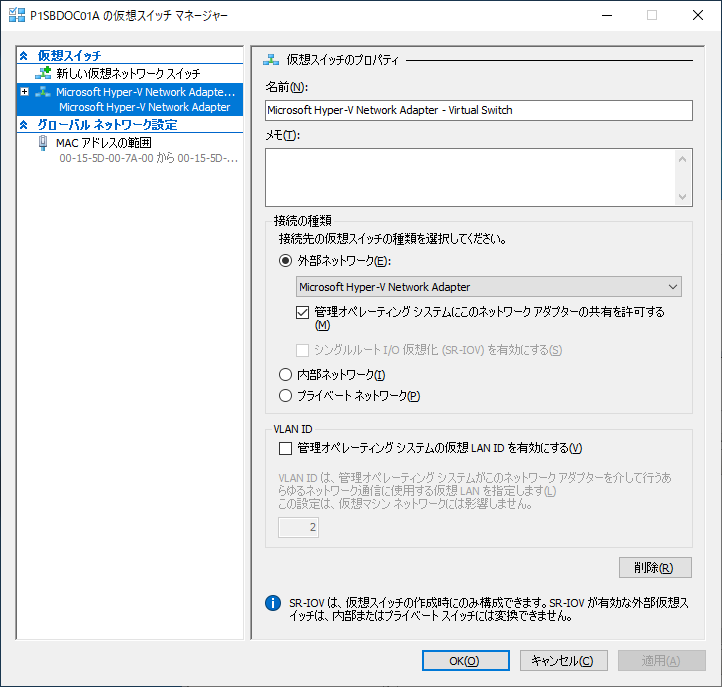Toggle SR-IOV 有効にする checkbox
This screenshot has width=722, height=687.
(x=302, y=350)
